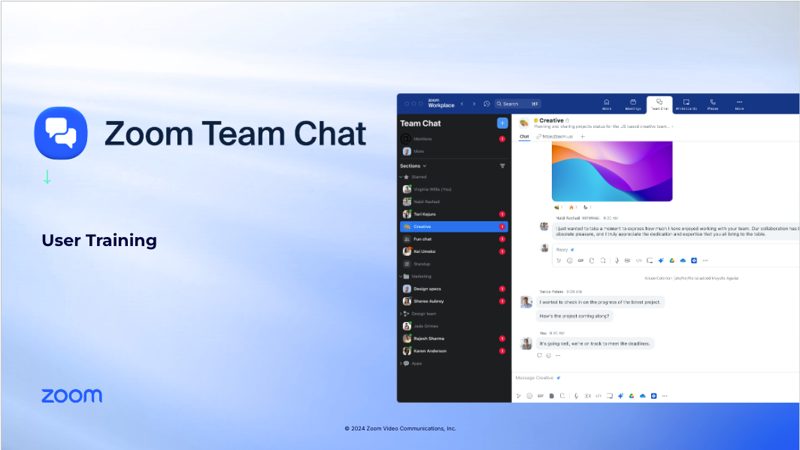
Task: Add reaction emoji under last message
Action: (x=548, y=356)
